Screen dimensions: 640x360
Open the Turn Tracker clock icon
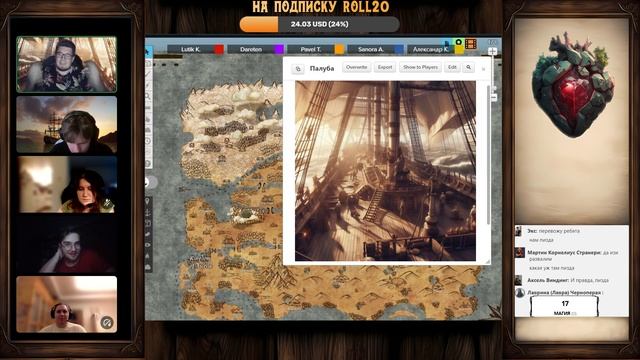(x=148, y=141)
